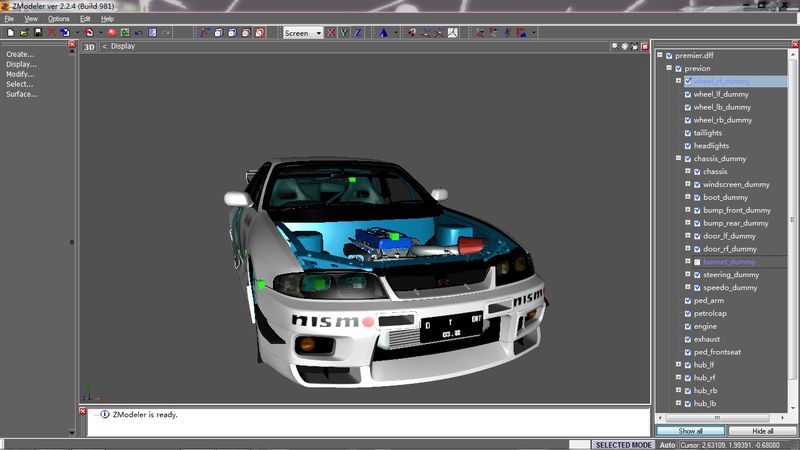Screen dimensions: 800x450
Task: Click the third selection-level cube icon
Action: pos(232,33)
